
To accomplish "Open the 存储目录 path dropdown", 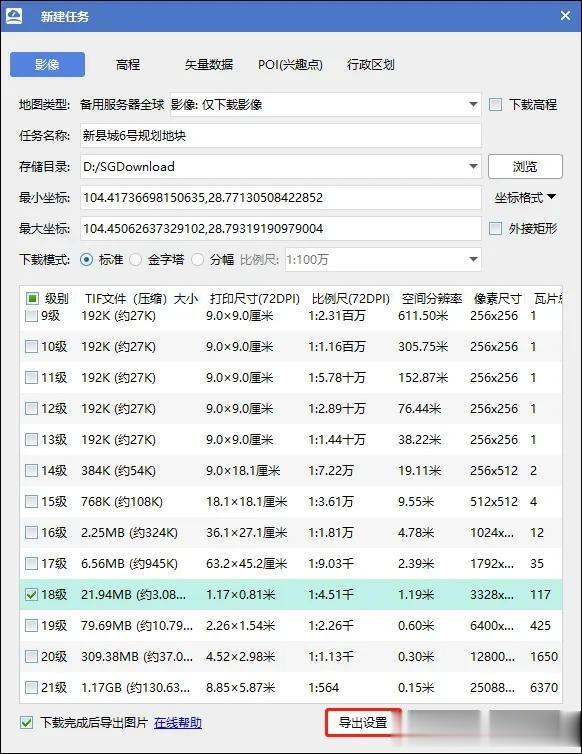I will click(473, 166).
